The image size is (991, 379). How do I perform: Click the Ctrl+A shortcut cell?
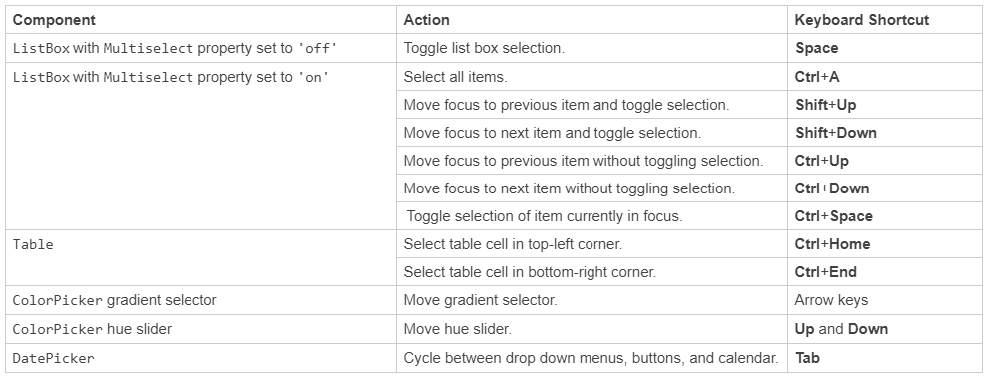[x=885, y=76]
